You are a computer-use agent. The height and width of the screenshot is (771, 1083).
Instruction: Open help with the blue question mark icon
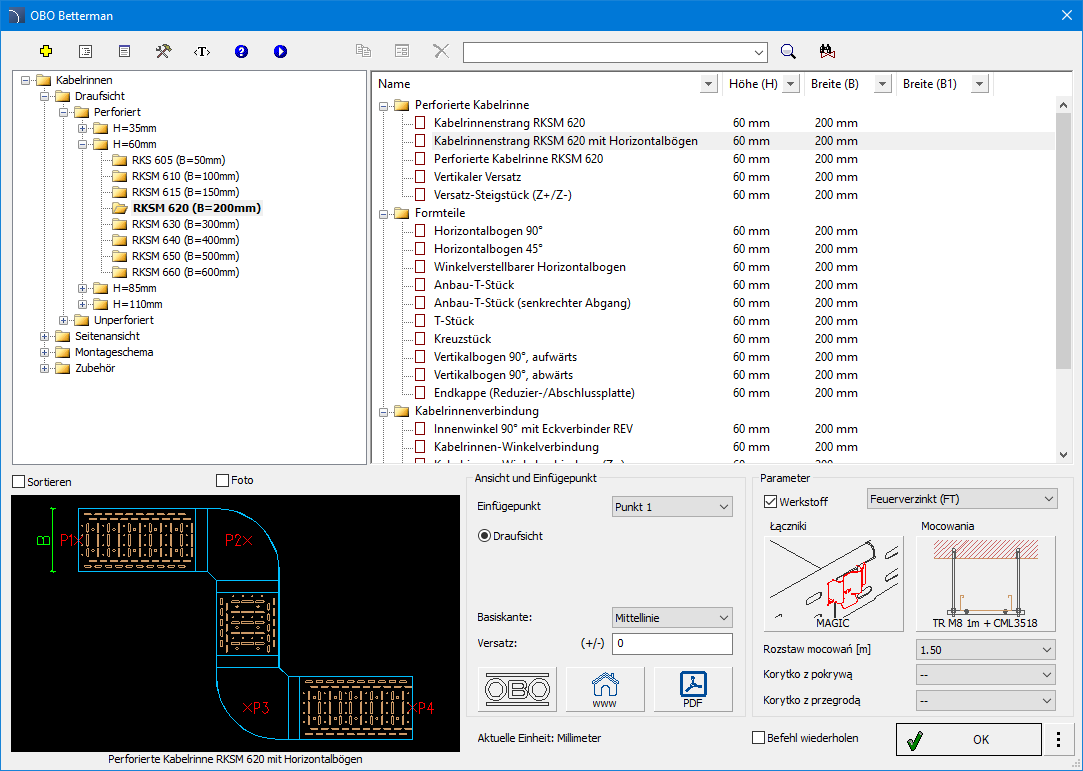tap(241, 51)
